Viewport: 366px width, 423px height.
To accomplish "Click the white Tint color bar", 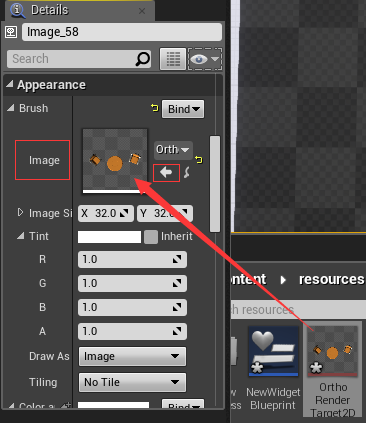I will pyautogui.click(x=109, y=237).
